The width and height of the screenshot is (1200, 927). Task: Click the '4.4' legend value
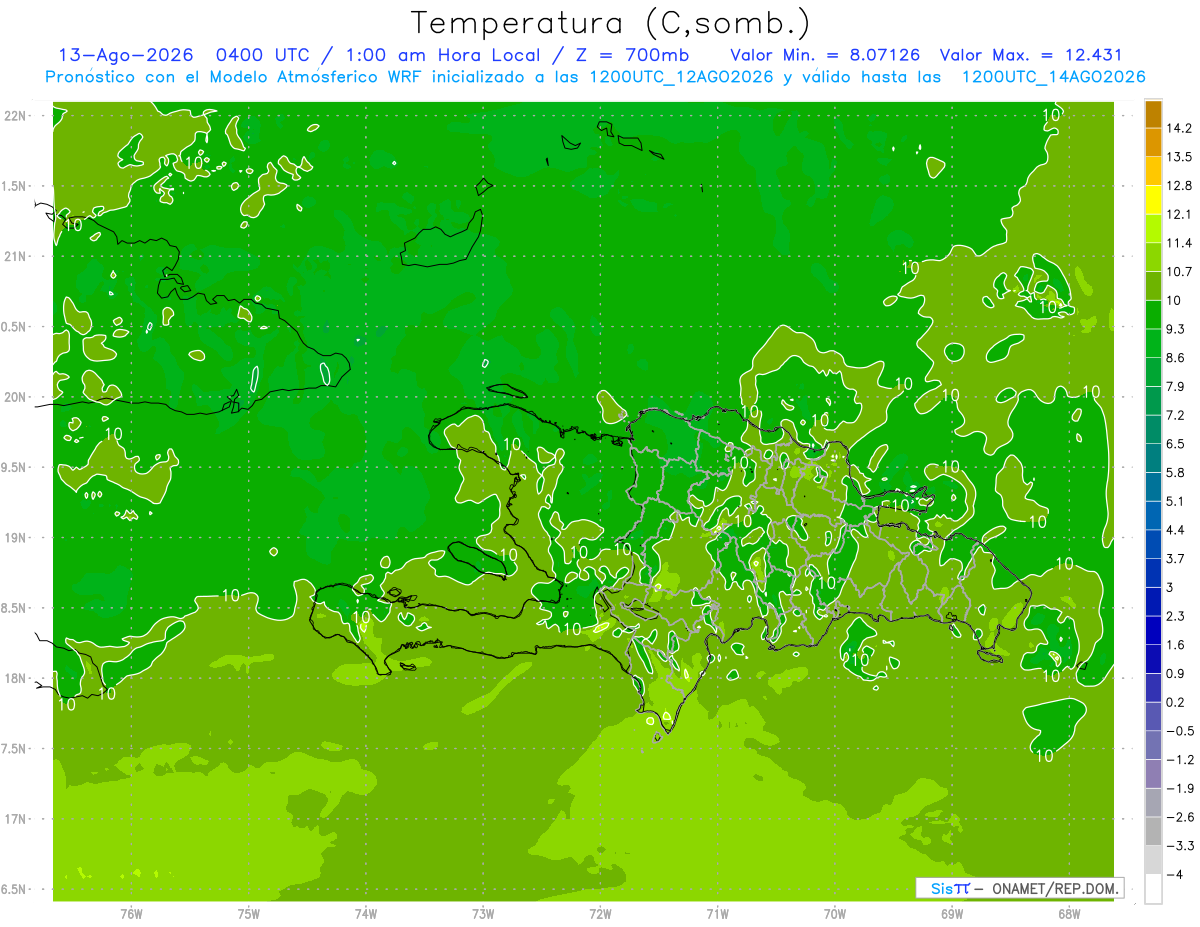[x=1175, y=530]
